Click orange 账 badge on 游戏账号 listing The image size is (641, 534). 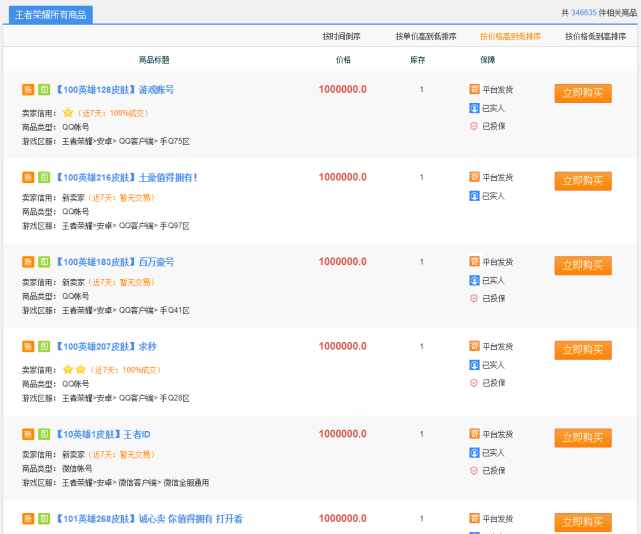click(28, 90)
